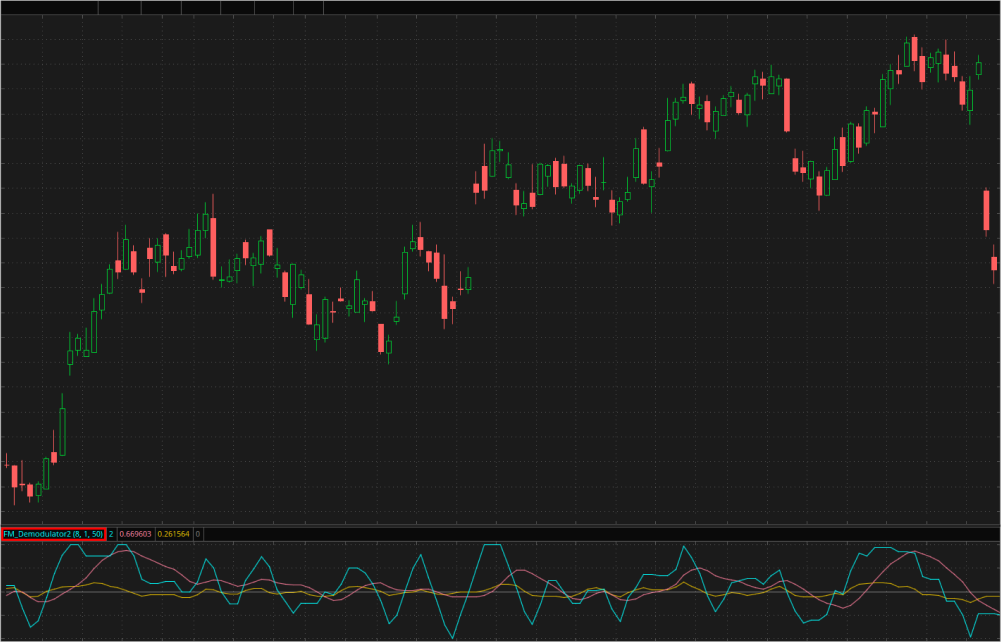Click the tall green candle at chart's lower left
This screenshot has height=642, width=1001.
(x=62, y=430)
